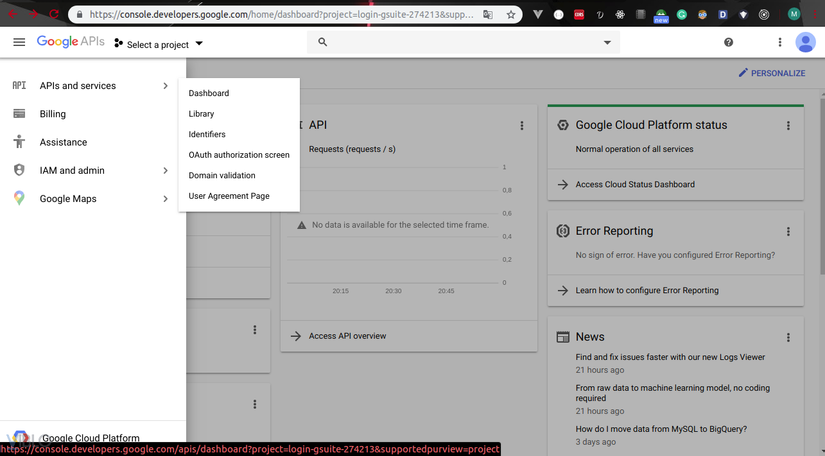Open Google Cloud Platform status card menu

(x=788, y=126)
